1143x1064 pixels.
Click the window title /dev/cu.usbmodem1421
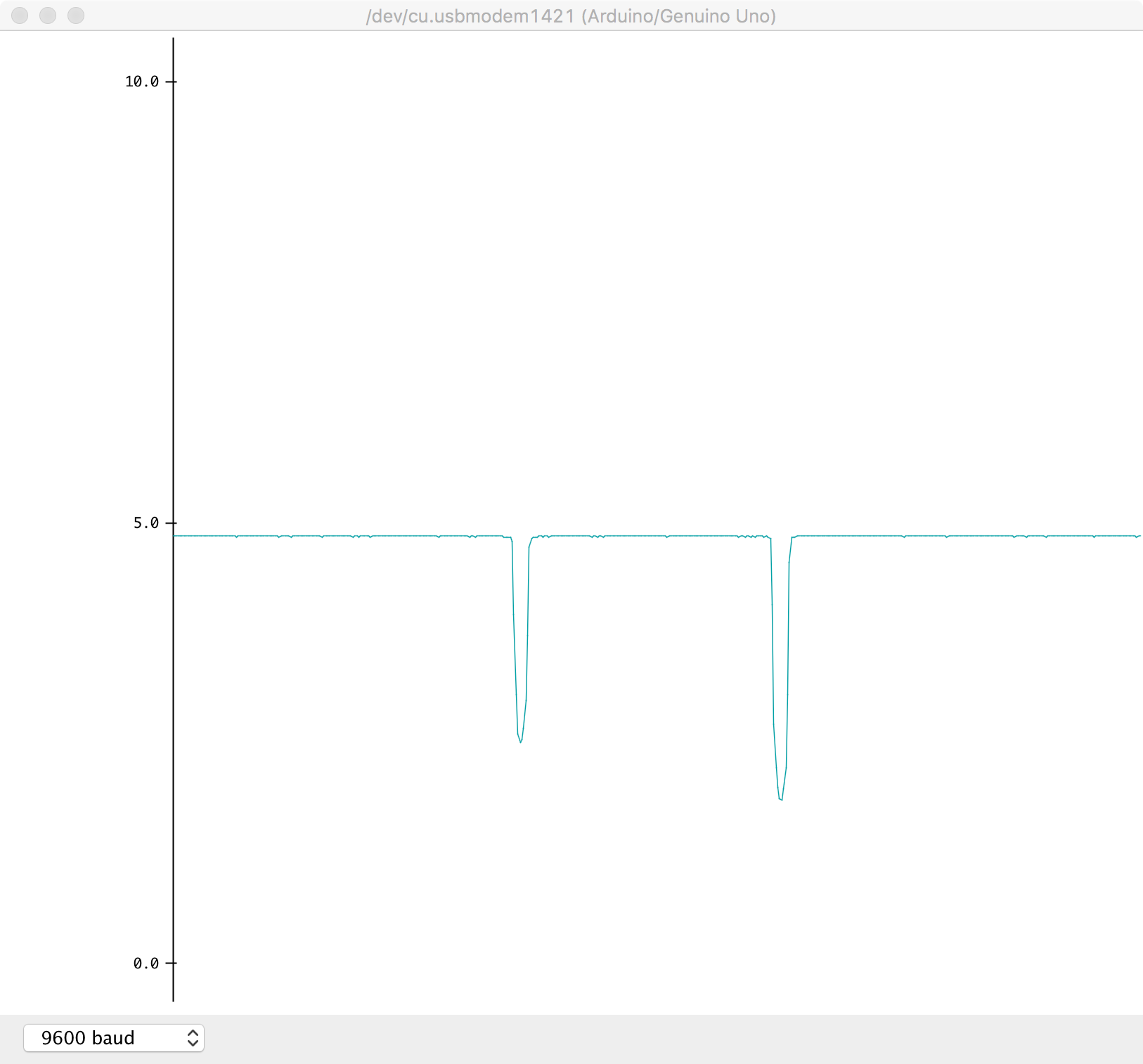[570, 16]
